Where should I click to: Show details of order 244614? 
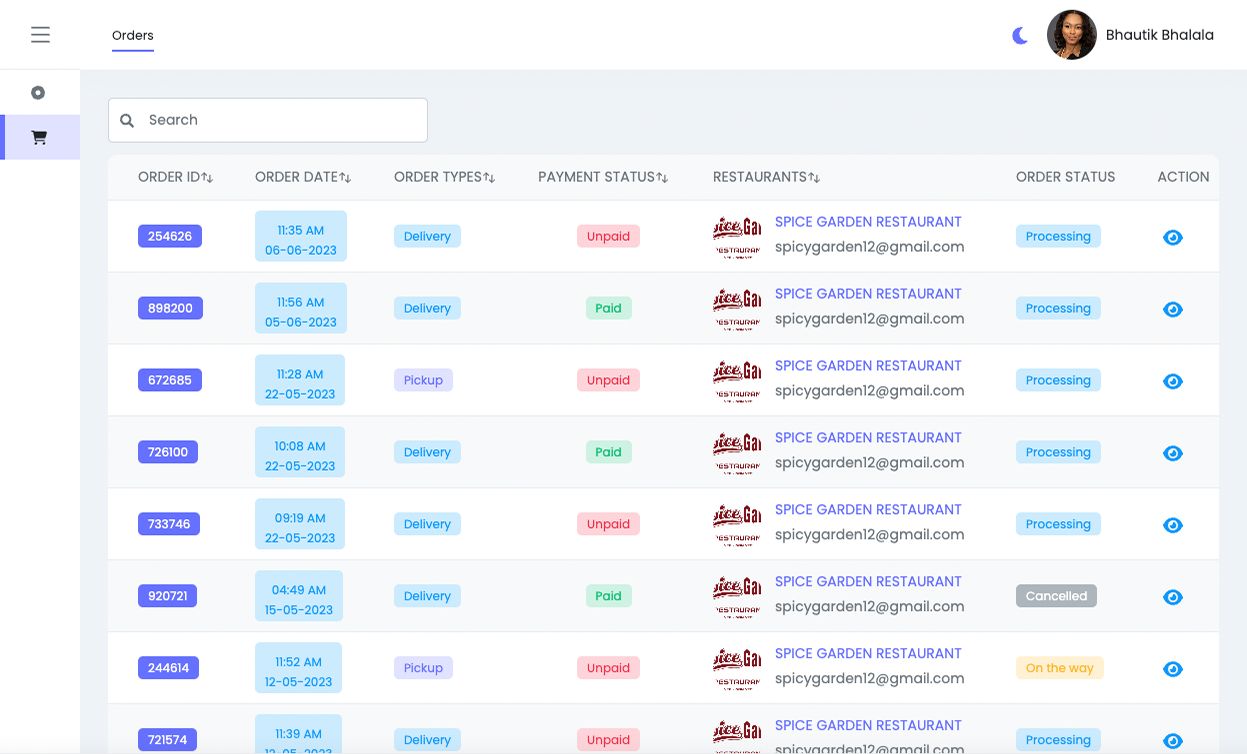click(x=1173, y=669)
